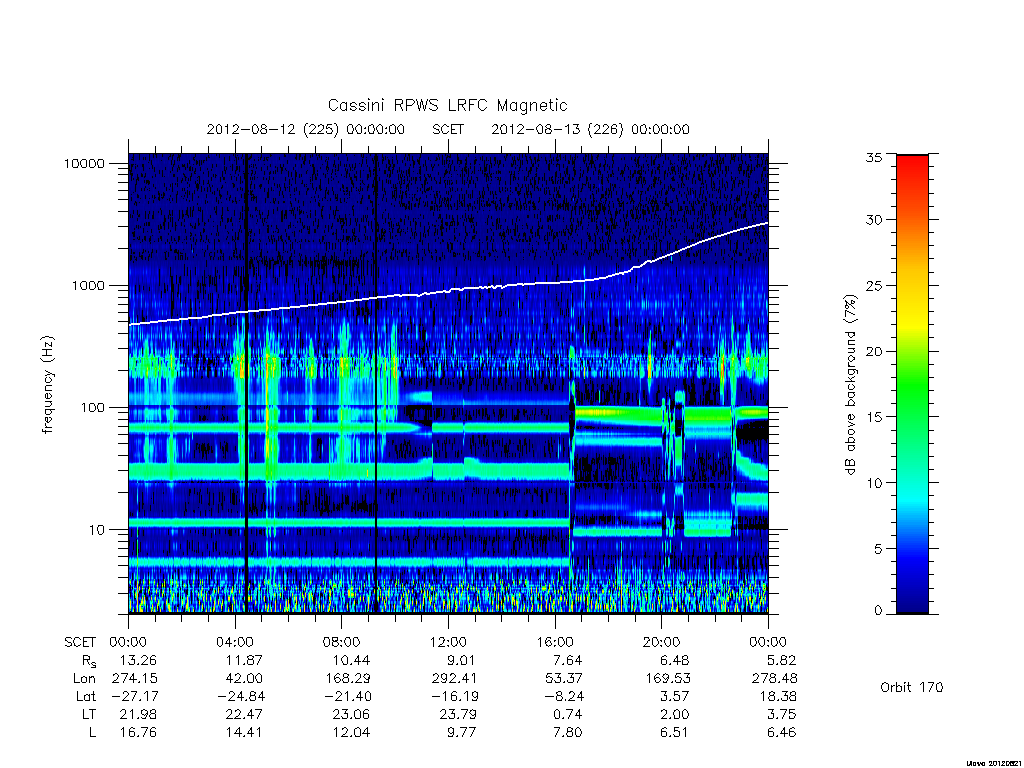The image size is (1024, 768).
Task: Click the 1000 frequency tick label
Action: click(x=88, y=285)
